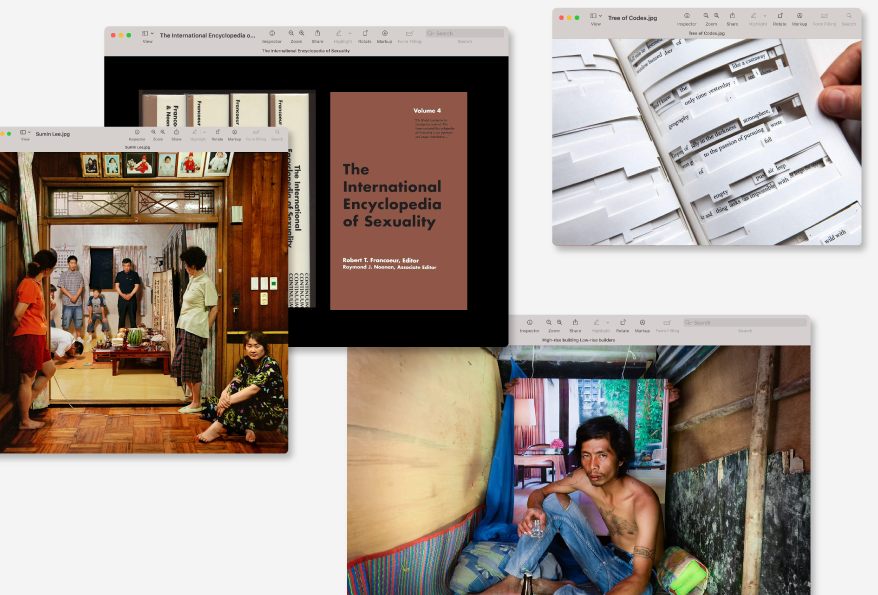The image size is (878, 595).
Task: Zoom in on the Encyclopedia window
Action: coord(302,34)
